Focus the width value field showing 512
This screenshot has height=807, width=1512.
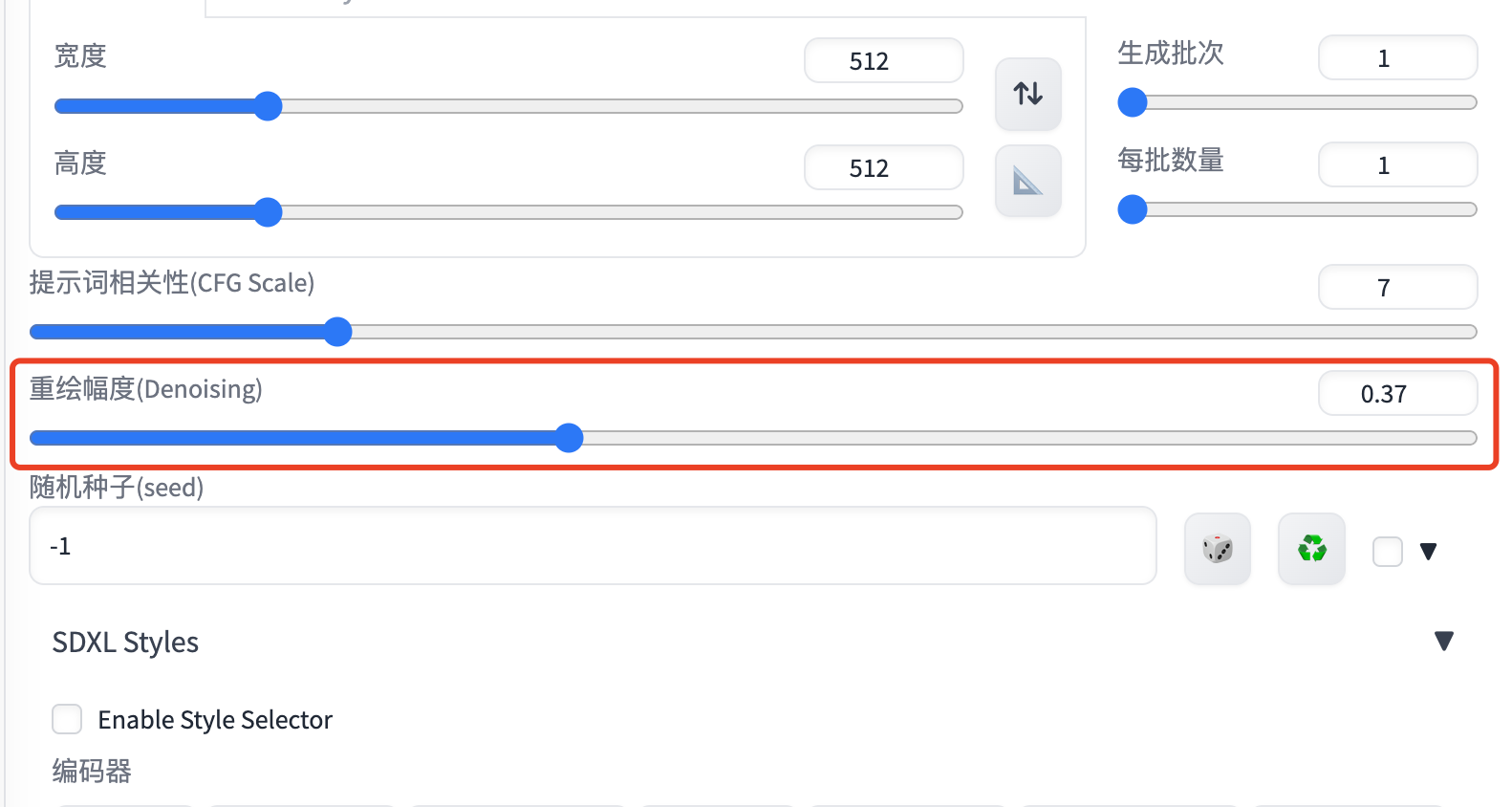(884, 61)
